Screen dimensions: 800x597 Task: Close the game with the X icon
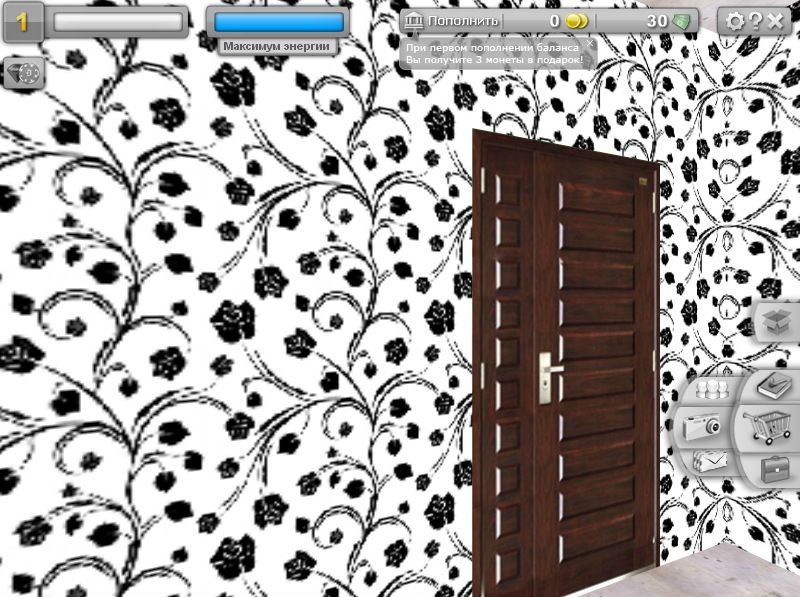(x=776, y=21)
